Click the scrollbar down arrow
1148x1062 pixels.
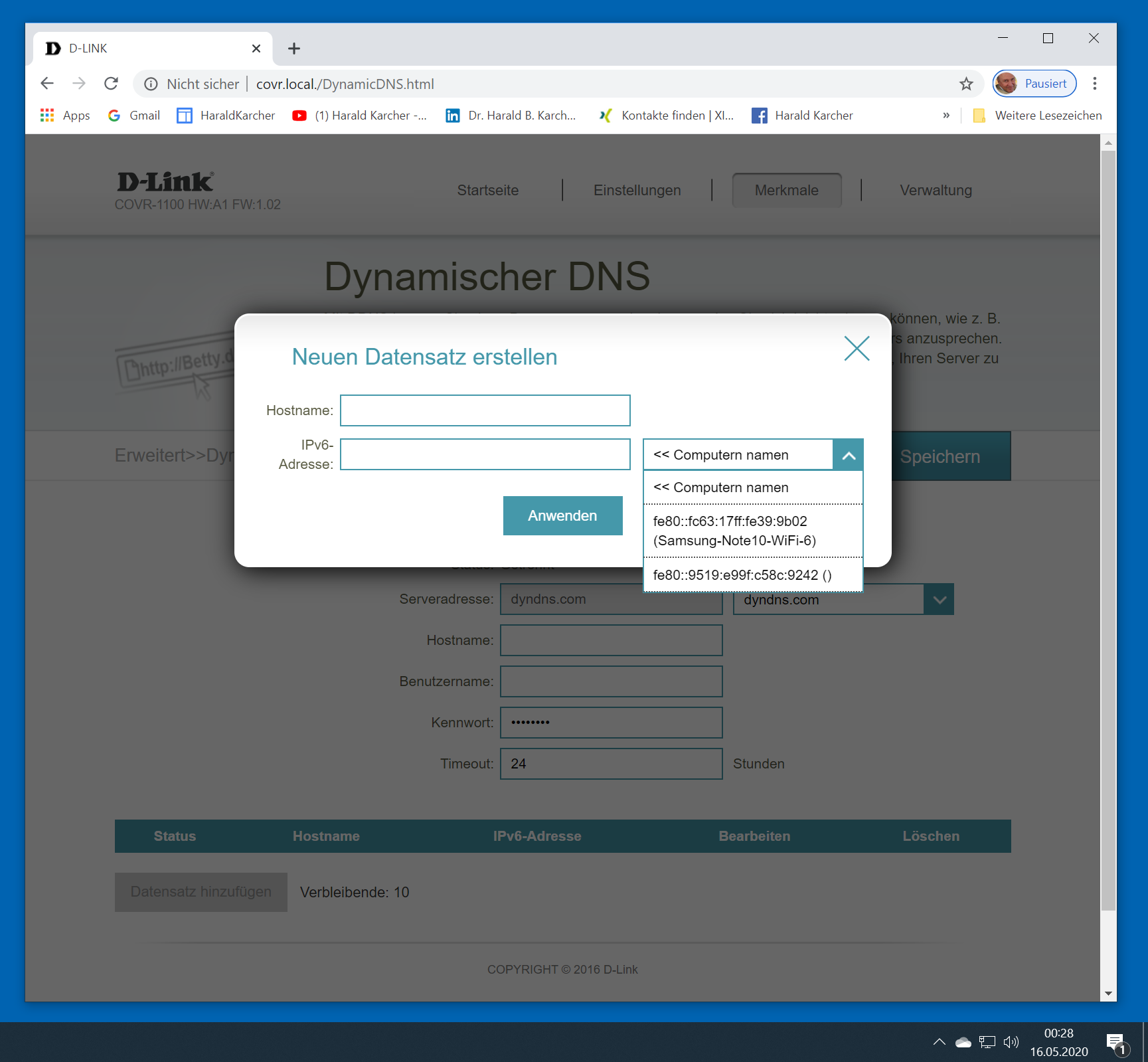pos(1108,994)
